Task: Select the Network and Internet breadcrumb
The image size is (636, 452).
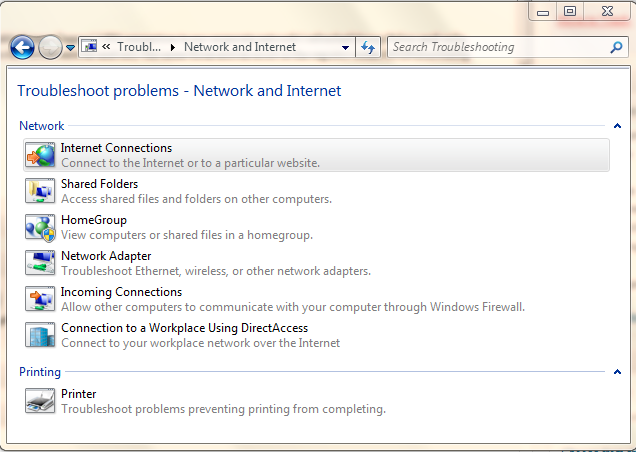Action: [x=240, y=47]
